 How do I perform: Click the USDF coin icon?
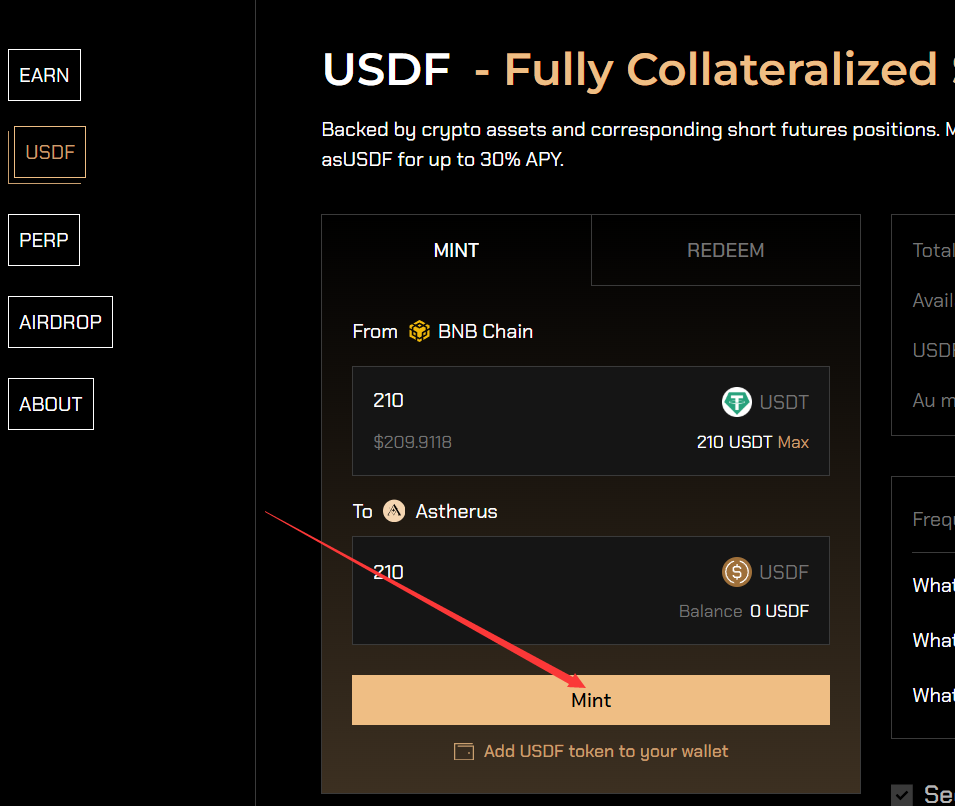tap(736, 572)
